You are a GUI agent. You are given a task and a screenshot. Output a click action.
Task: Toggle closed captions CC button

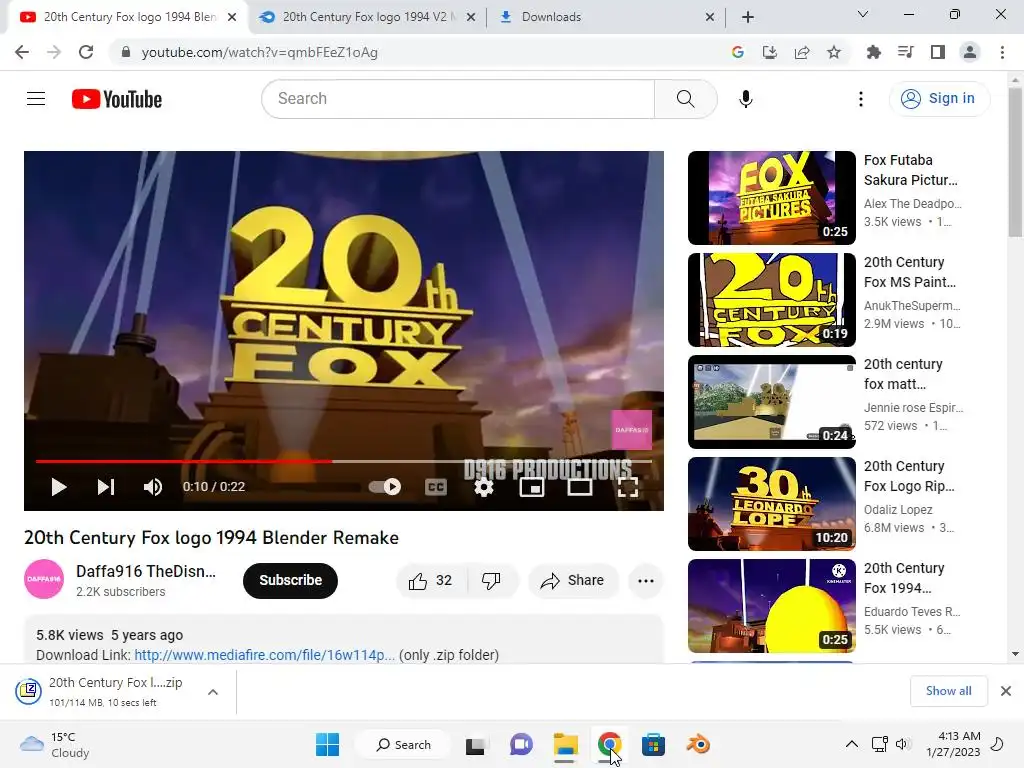click(x=436, y=487)
